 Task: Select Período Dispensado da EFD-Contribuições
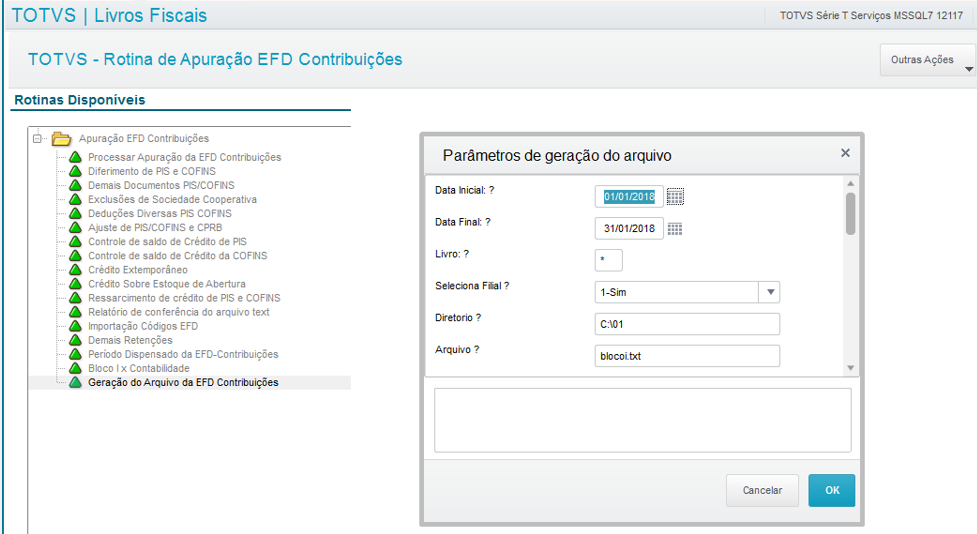click(x=183, y=354)
